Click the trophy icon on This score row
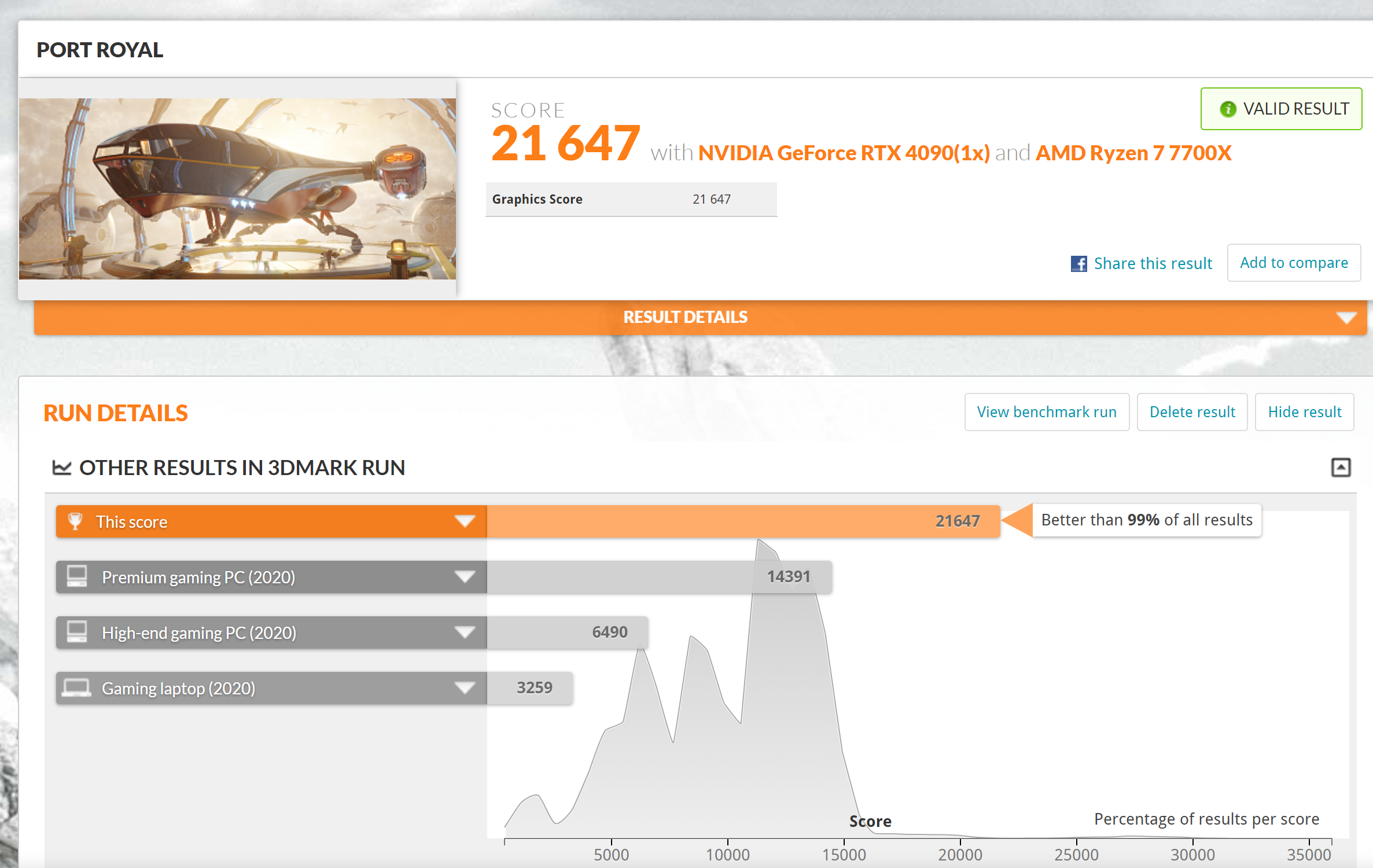1373x868 pixels. coord(75,521)
